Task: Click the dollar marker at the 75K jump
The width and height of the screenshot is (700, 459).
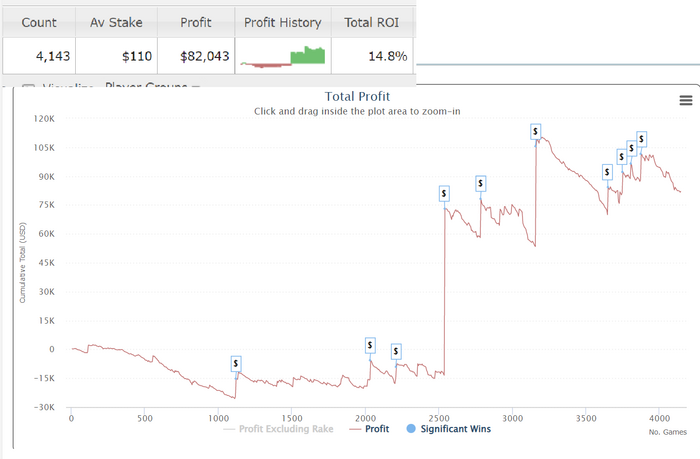Action: pyautogui.click(x=444, y=194)
